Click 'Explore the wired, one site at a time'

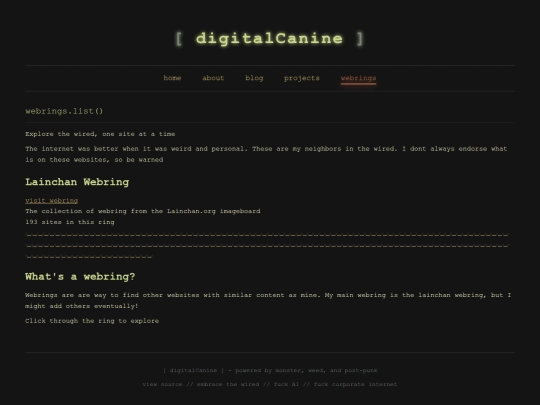(x=100, y=134)
